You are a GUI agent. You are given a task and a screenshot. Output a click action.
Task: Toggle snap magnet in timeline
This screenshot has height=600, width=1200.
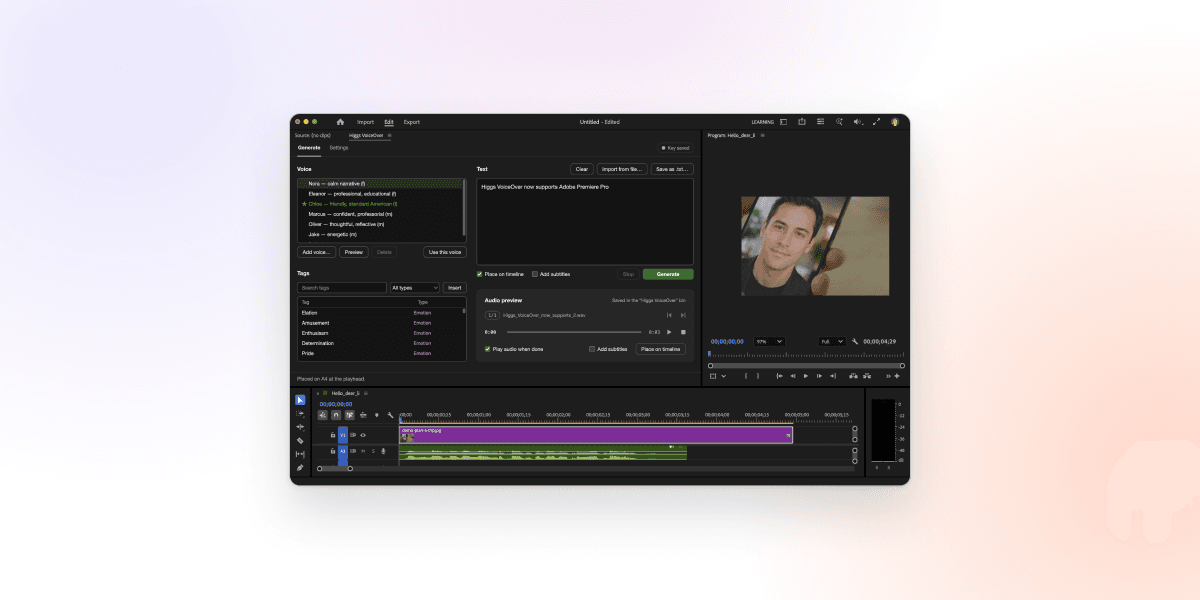coord(336,415)
